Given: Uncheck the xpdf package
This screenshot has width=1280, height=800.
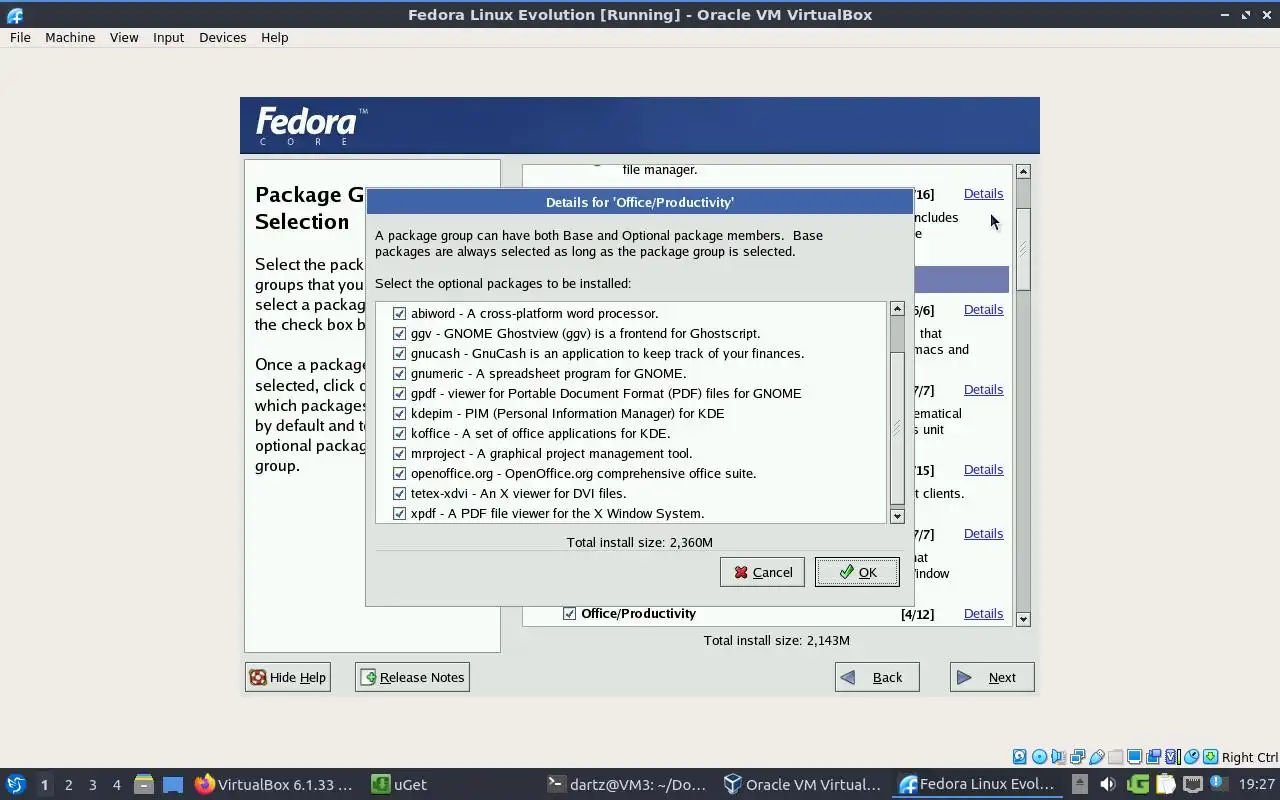Looking at the screenshot, I should pos(400,513).
